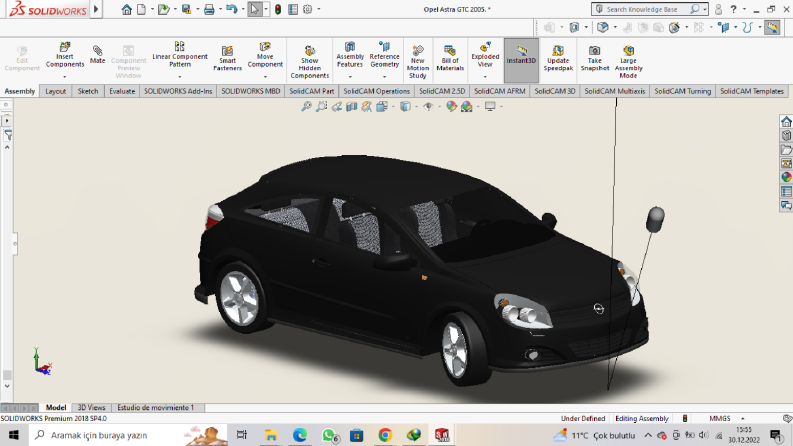This screenshot has width=793, height=446.
Task: Open Estudio de movimiento 1 tab
Action: pos(155,408)
